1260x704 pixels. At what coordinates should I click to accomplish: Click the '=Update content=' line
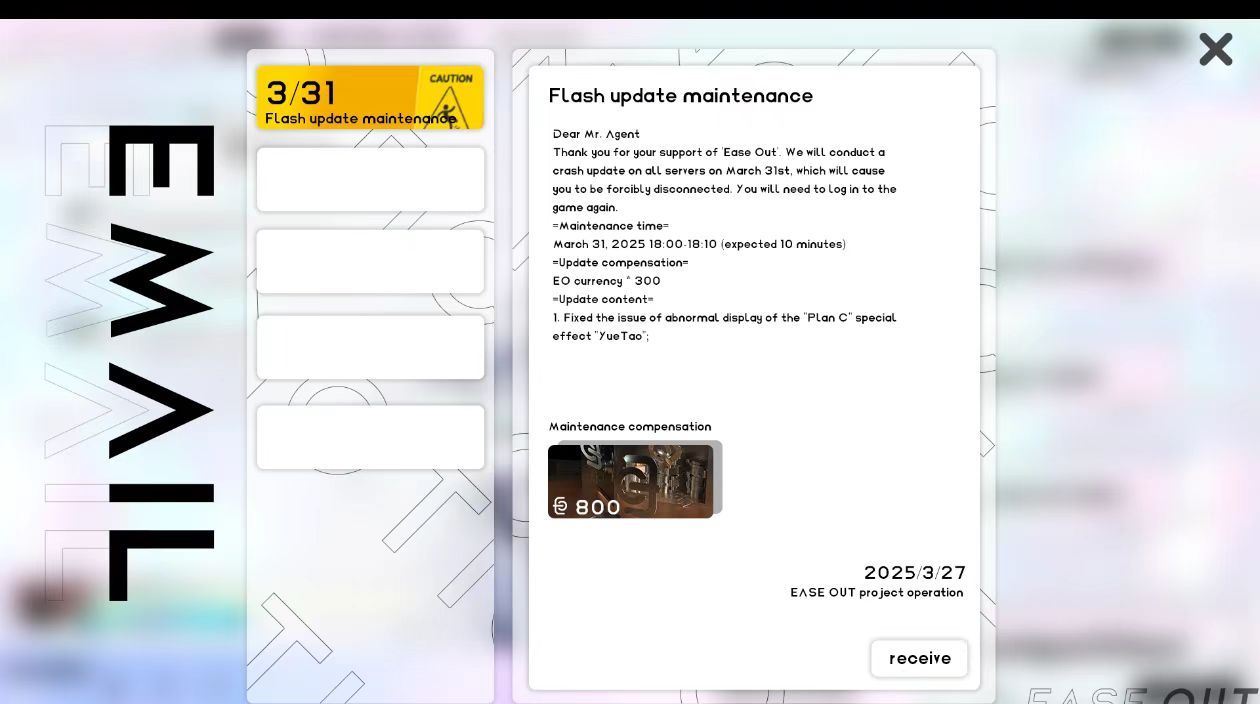[x=603, y=299]
